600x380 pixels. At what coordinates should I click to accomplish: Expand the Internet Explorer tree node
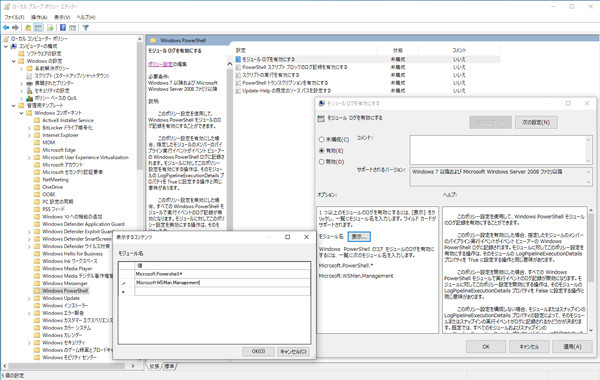pos(29,135)
